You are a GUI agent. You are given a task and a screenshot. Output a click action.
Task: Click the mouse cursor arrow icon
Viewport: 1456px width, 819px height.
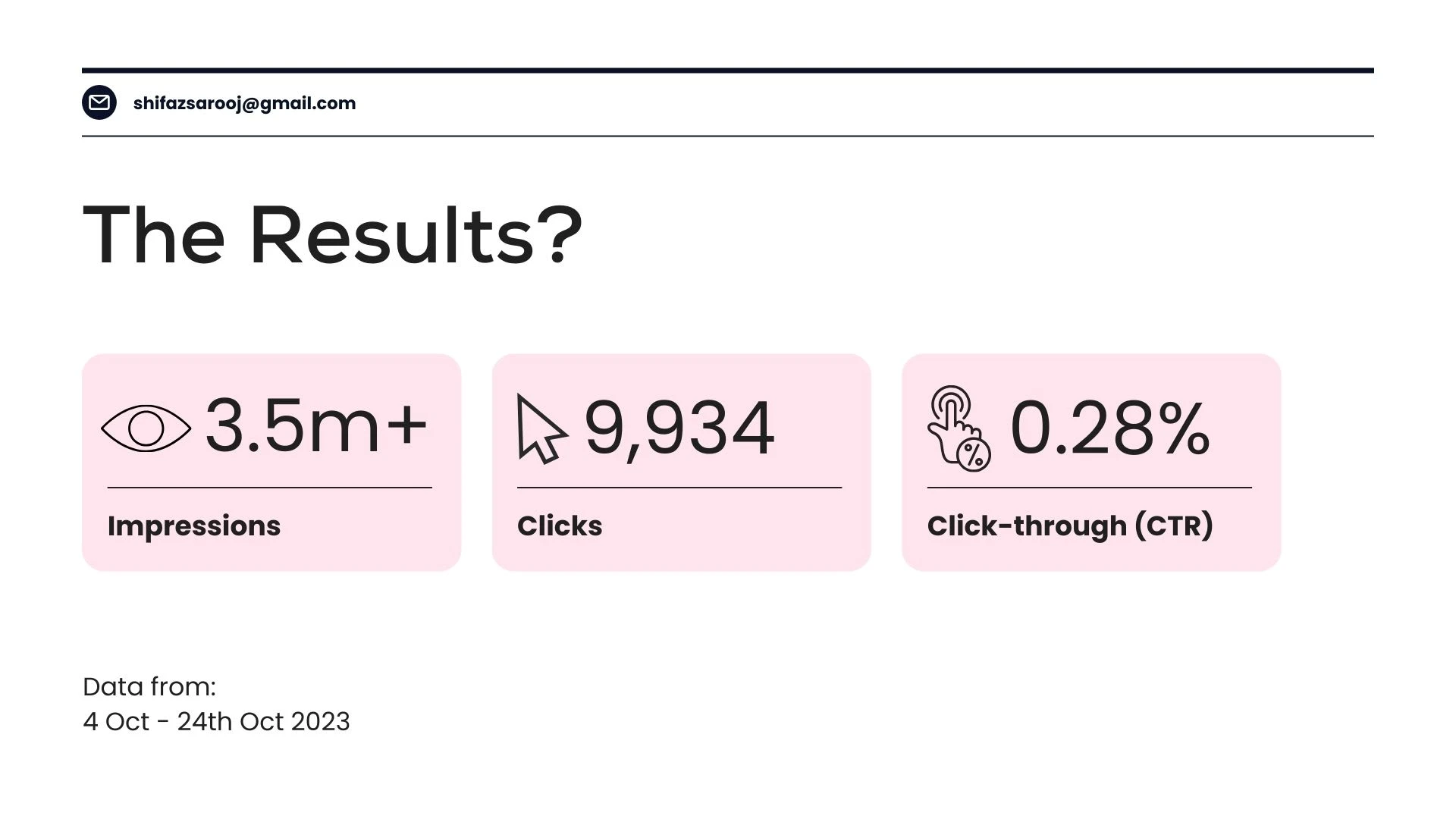541,428
